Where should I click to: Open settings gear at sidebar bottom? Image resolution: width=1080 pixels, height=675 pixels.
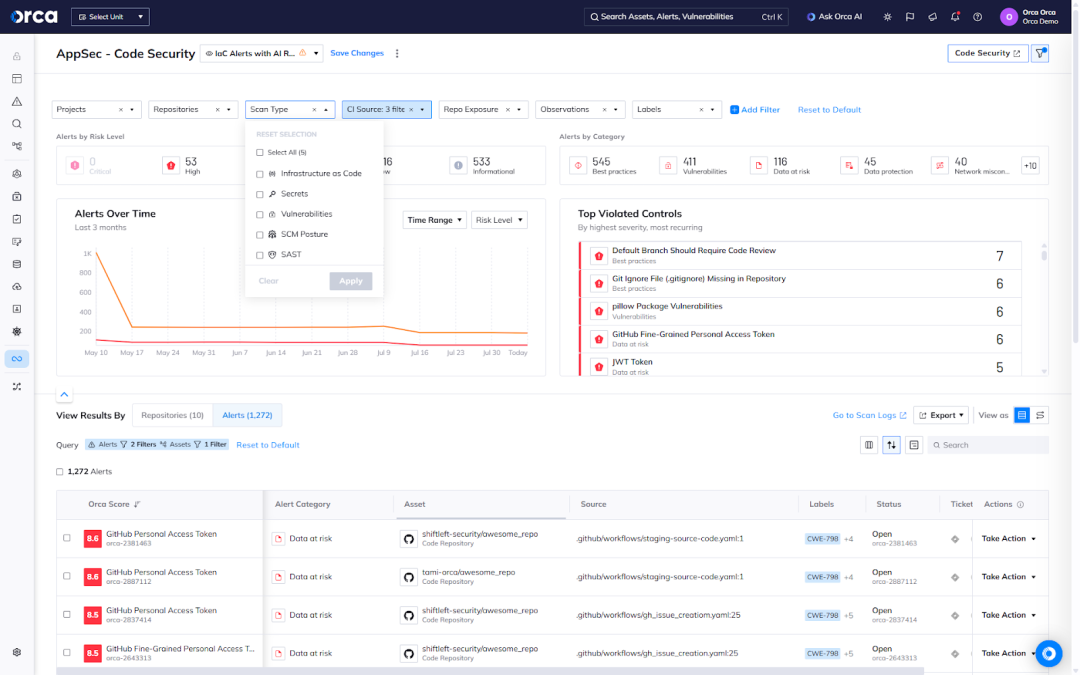[x=17, y=652]
